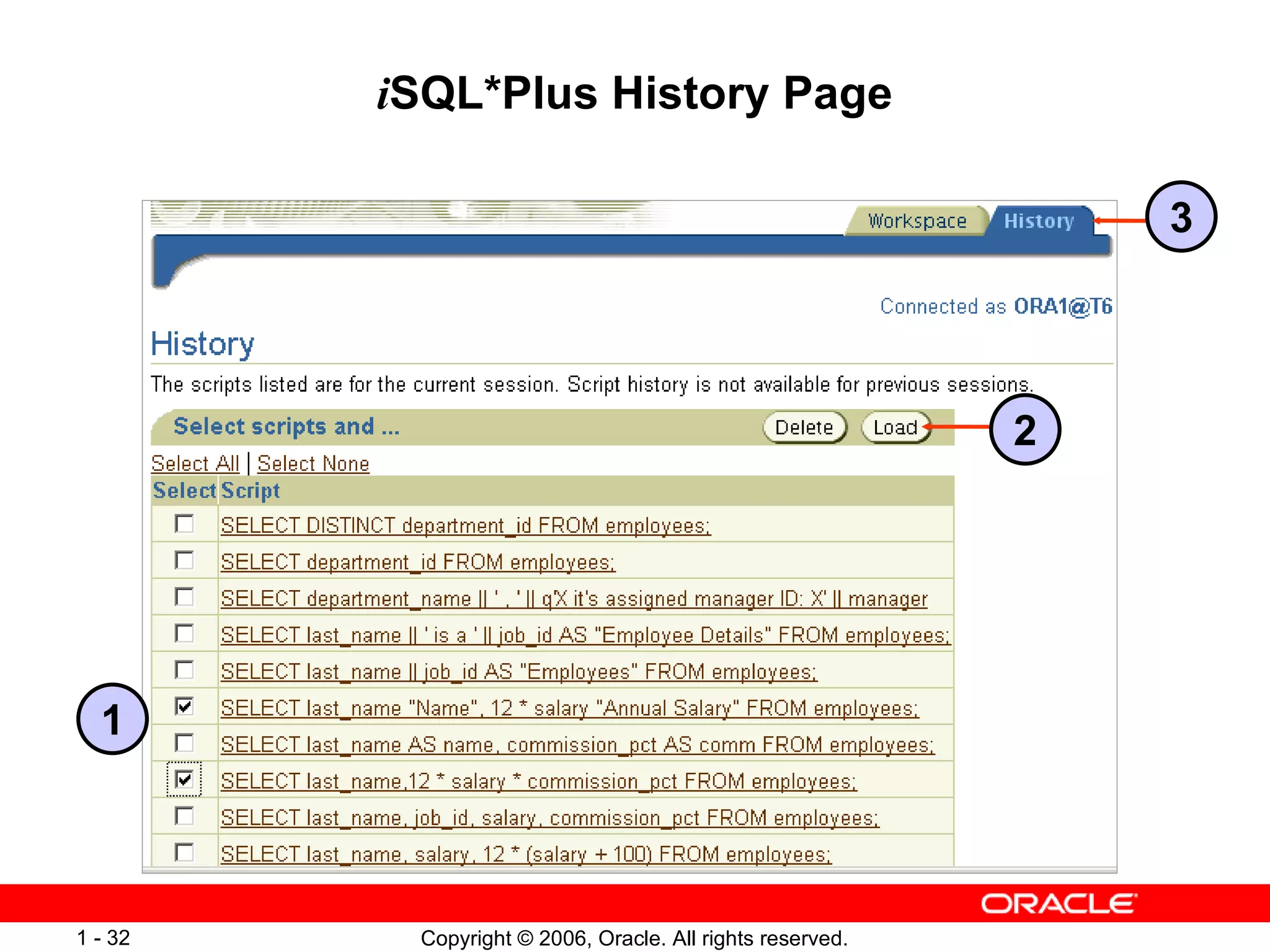Uncheck the salary * commission_pct script checkbox
The image size is (1270, 952).
(184, 779)
